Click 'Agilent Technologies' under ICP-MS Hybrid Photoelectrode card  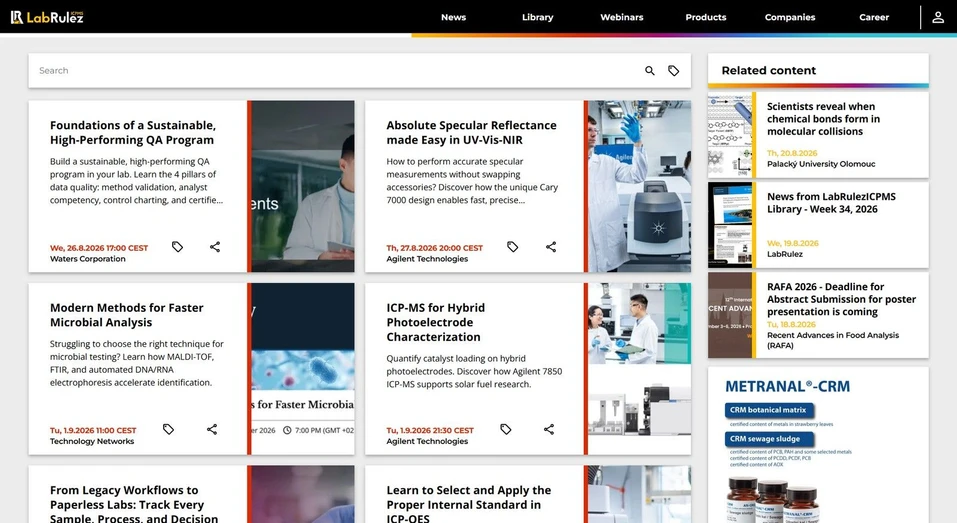tap(427, 441)
